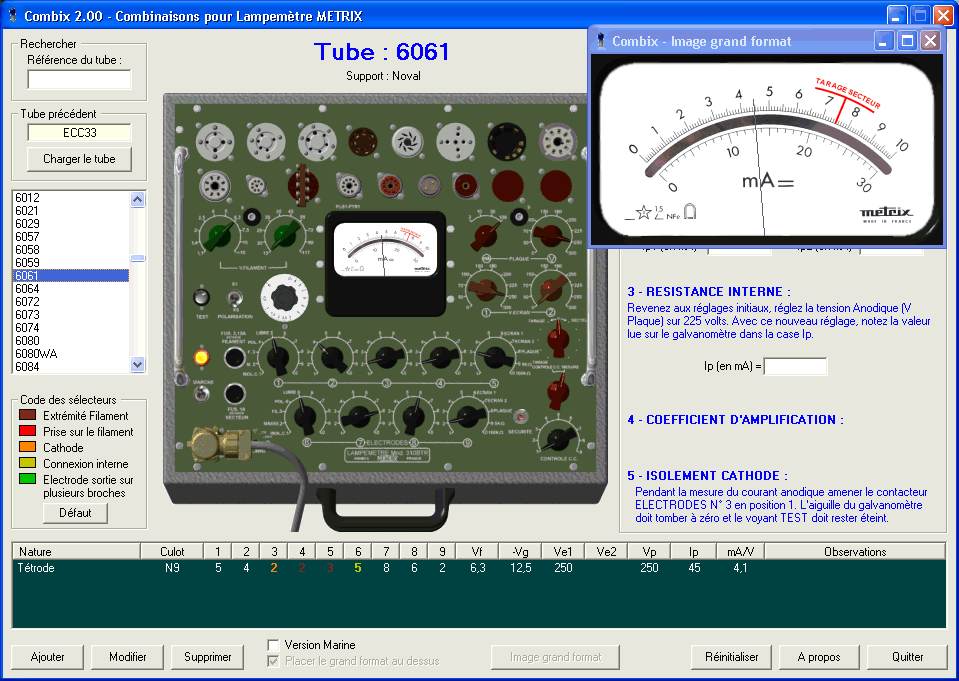Viewport: 959px width, 681px height.
Task: Click the Nature column header
Action: pyautogui.click(x=76, y=552)
